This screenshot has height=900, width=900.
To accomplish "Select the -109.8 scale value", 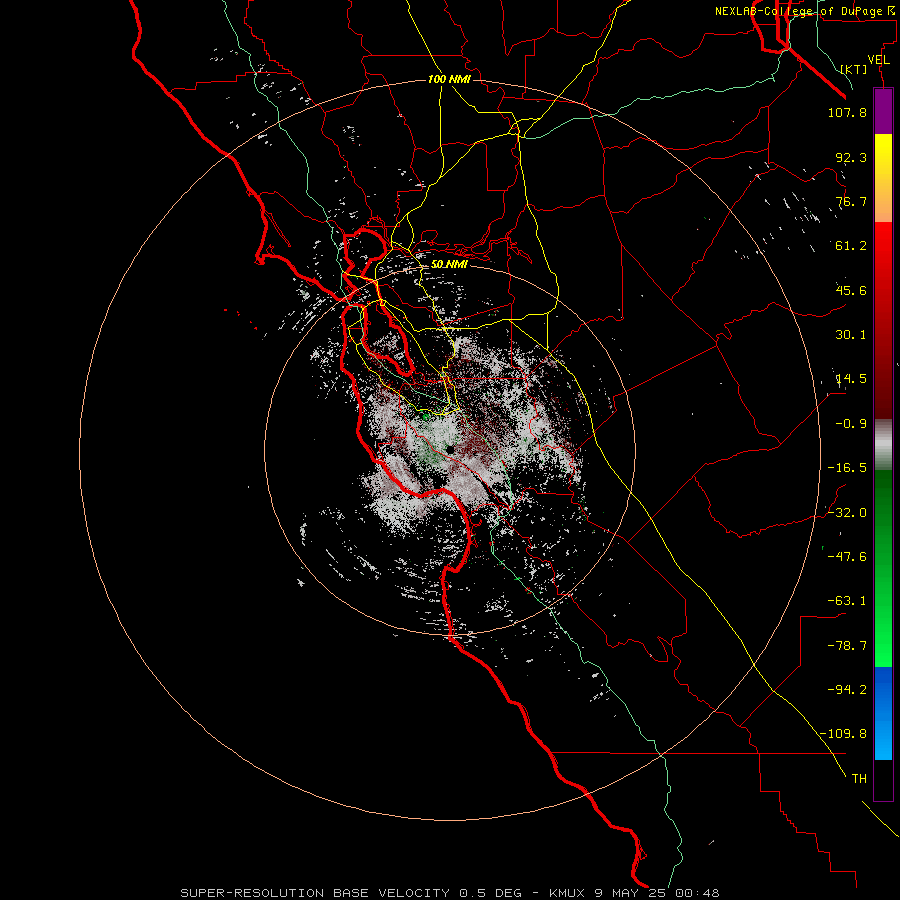I will (843, 734).
